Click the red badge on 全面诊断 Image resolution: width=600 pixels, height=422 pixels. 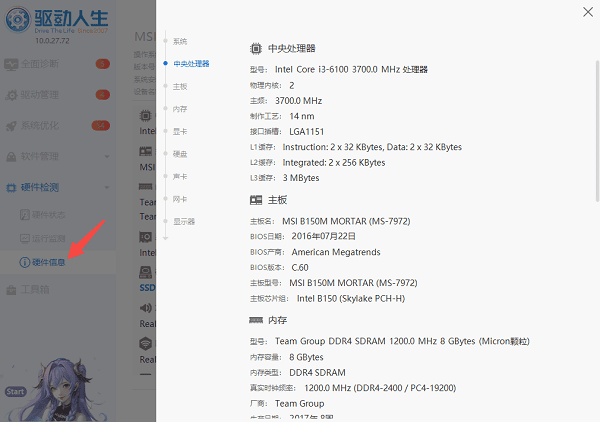(103, 64)
